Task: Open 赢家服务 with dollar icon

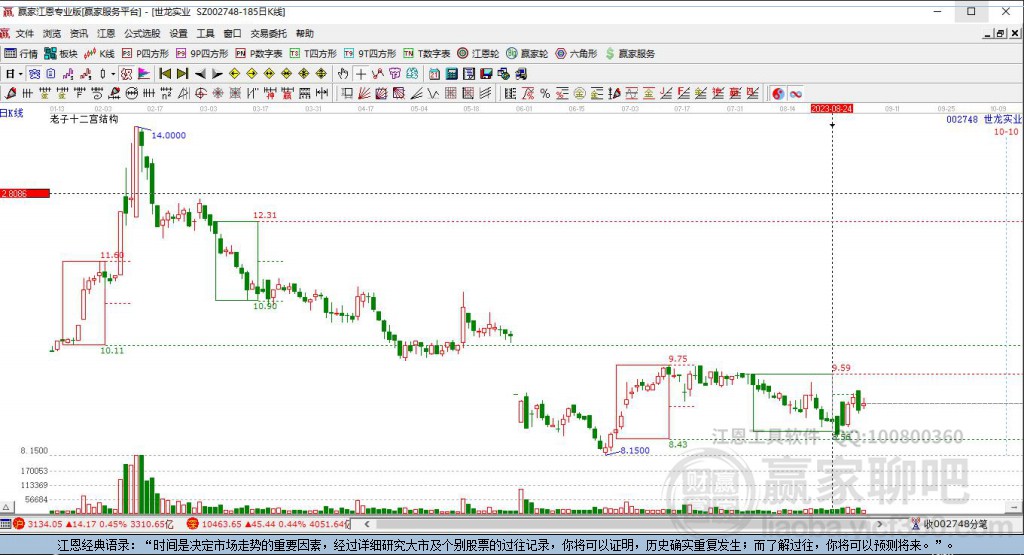Action: (x=630, y=54)
